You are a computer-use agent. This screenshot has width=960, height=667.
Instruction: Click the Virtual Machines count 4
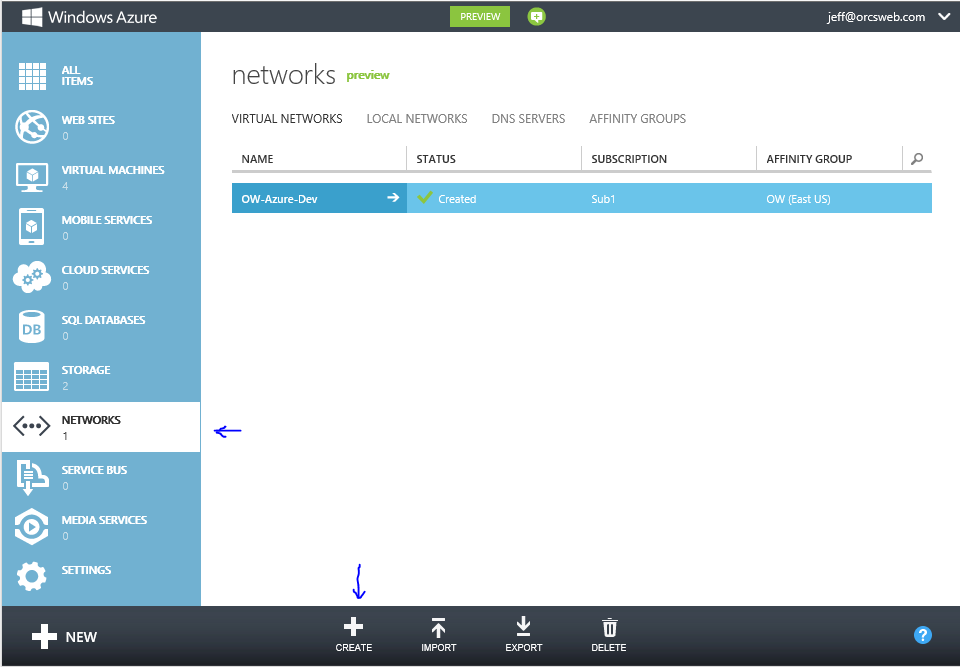66,186
